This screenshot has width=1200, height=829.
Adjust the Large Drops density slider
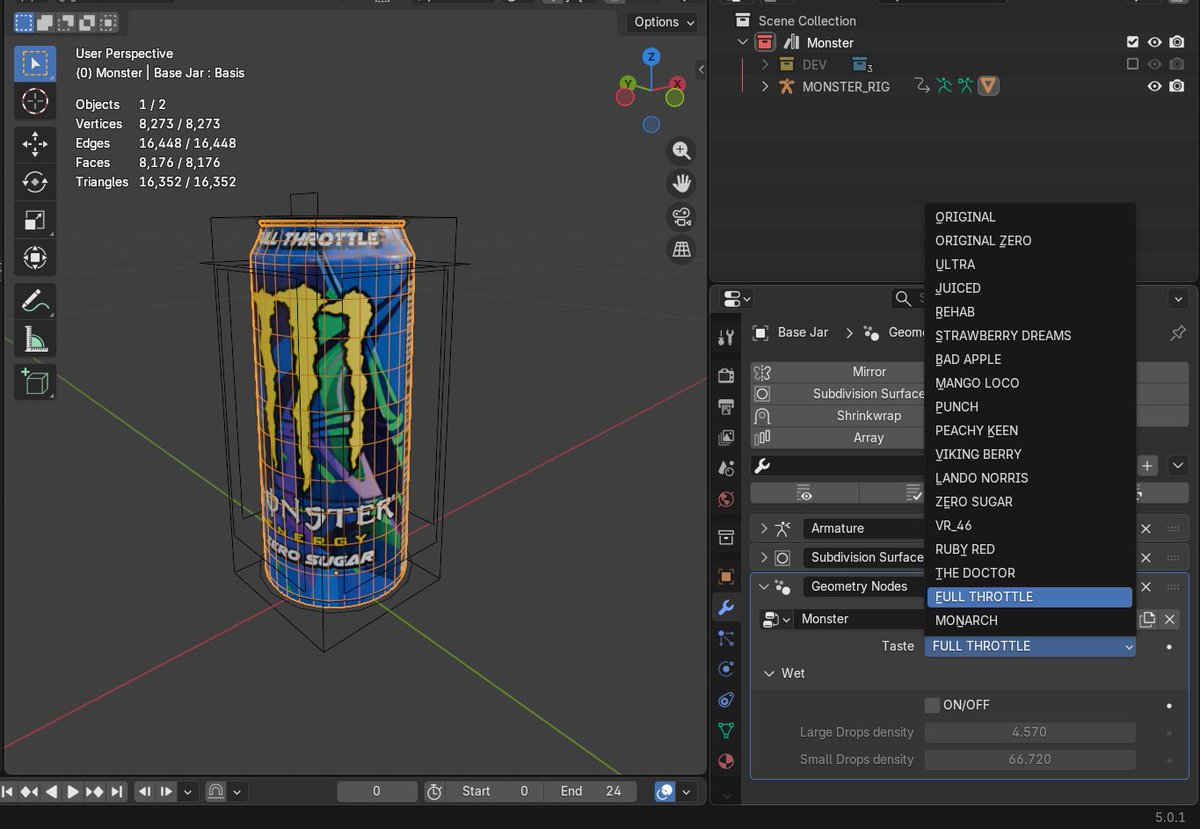click(x=1029, y=732)
